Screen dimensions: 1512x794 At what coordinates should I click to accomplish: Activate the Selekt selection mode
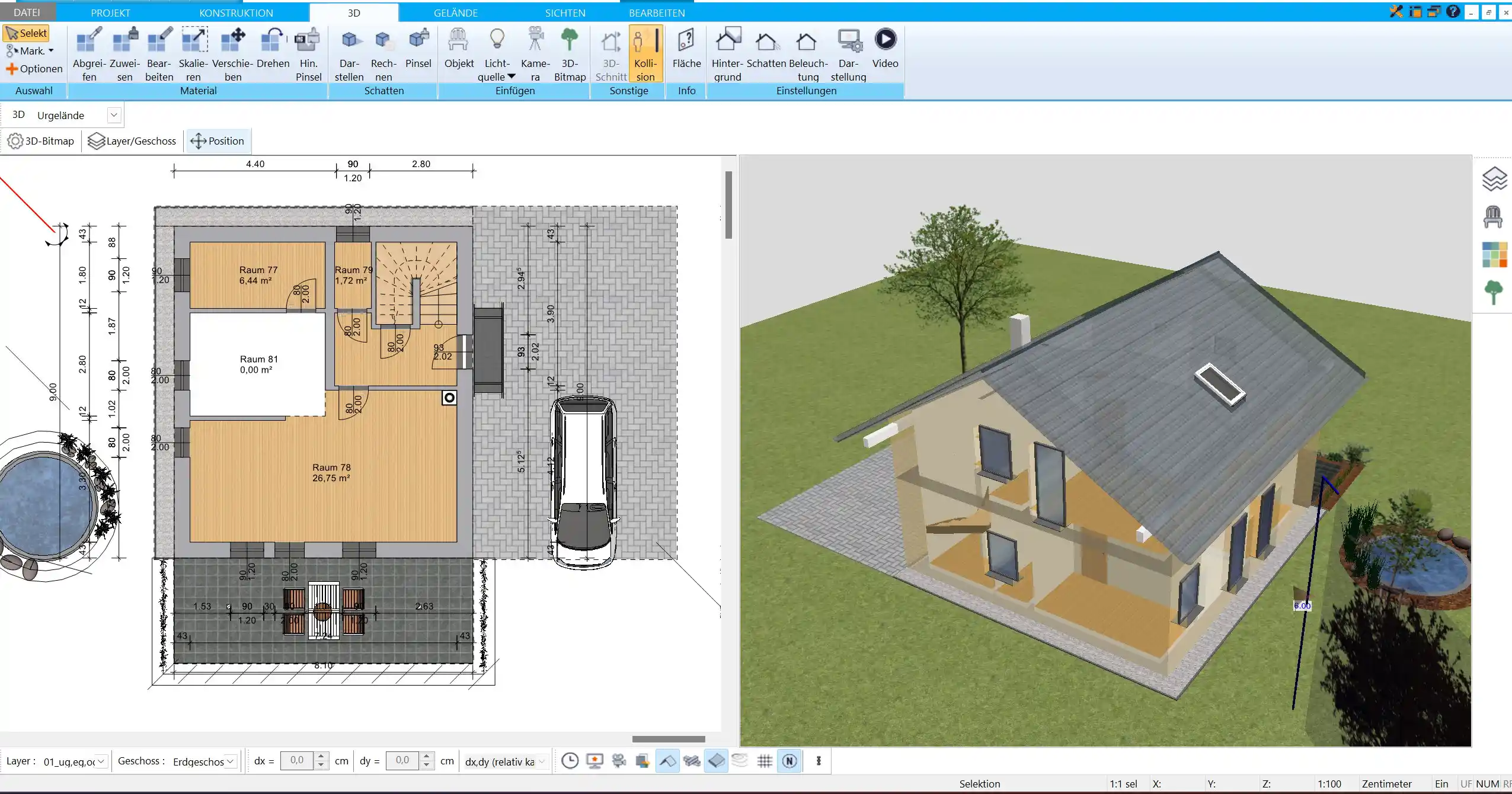tap(26, 33)
